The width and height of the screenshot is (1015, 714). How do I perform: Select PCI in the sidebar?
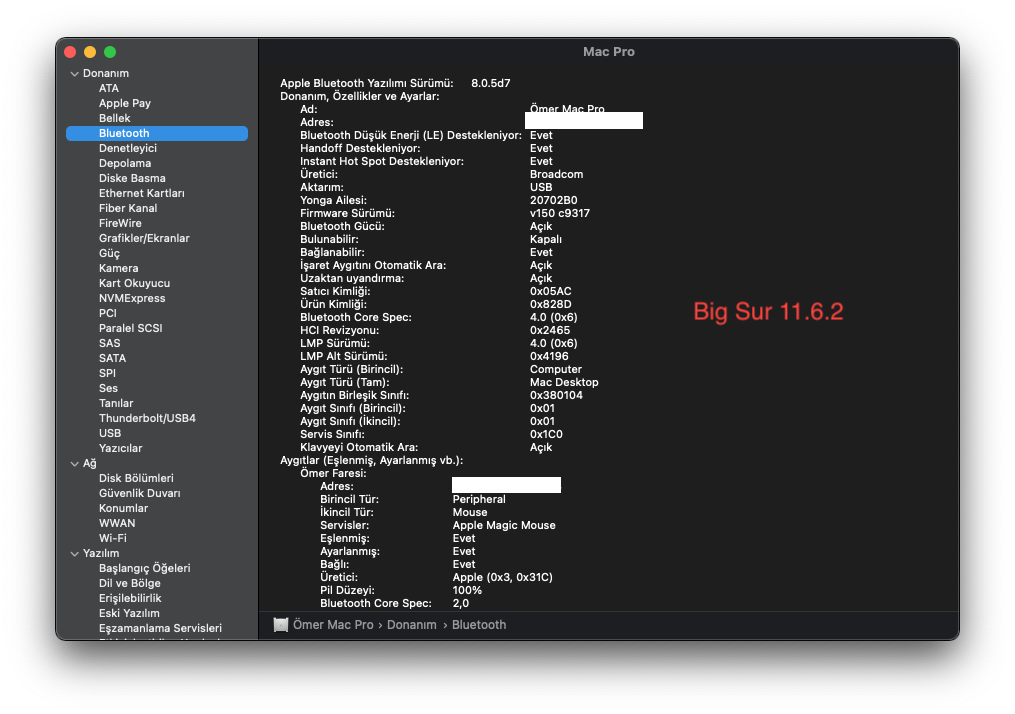pyautogui.click(x=107, y=313)
